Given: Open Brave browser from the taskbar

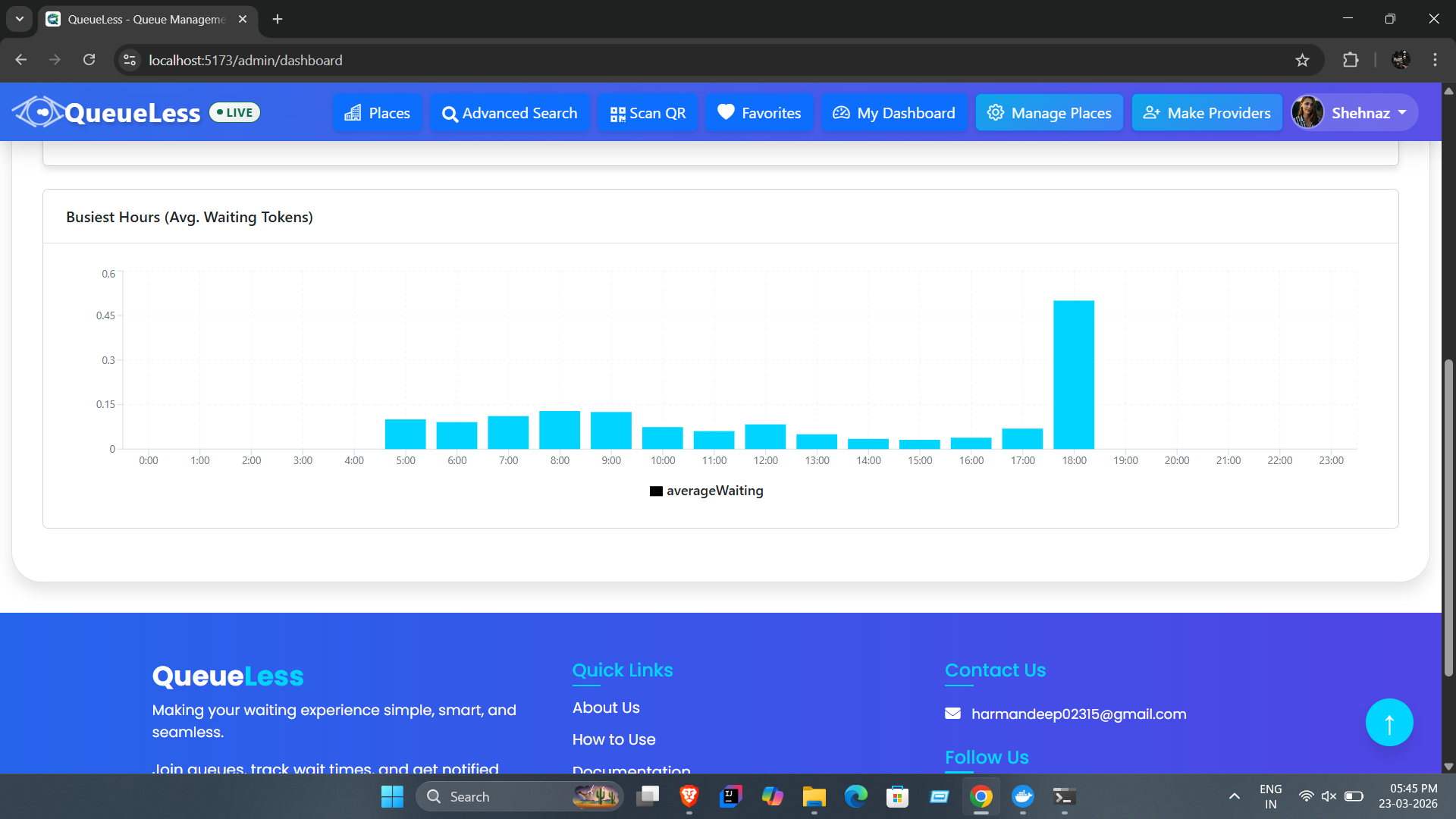Looking at the screenshot, I should coord(689,796).
